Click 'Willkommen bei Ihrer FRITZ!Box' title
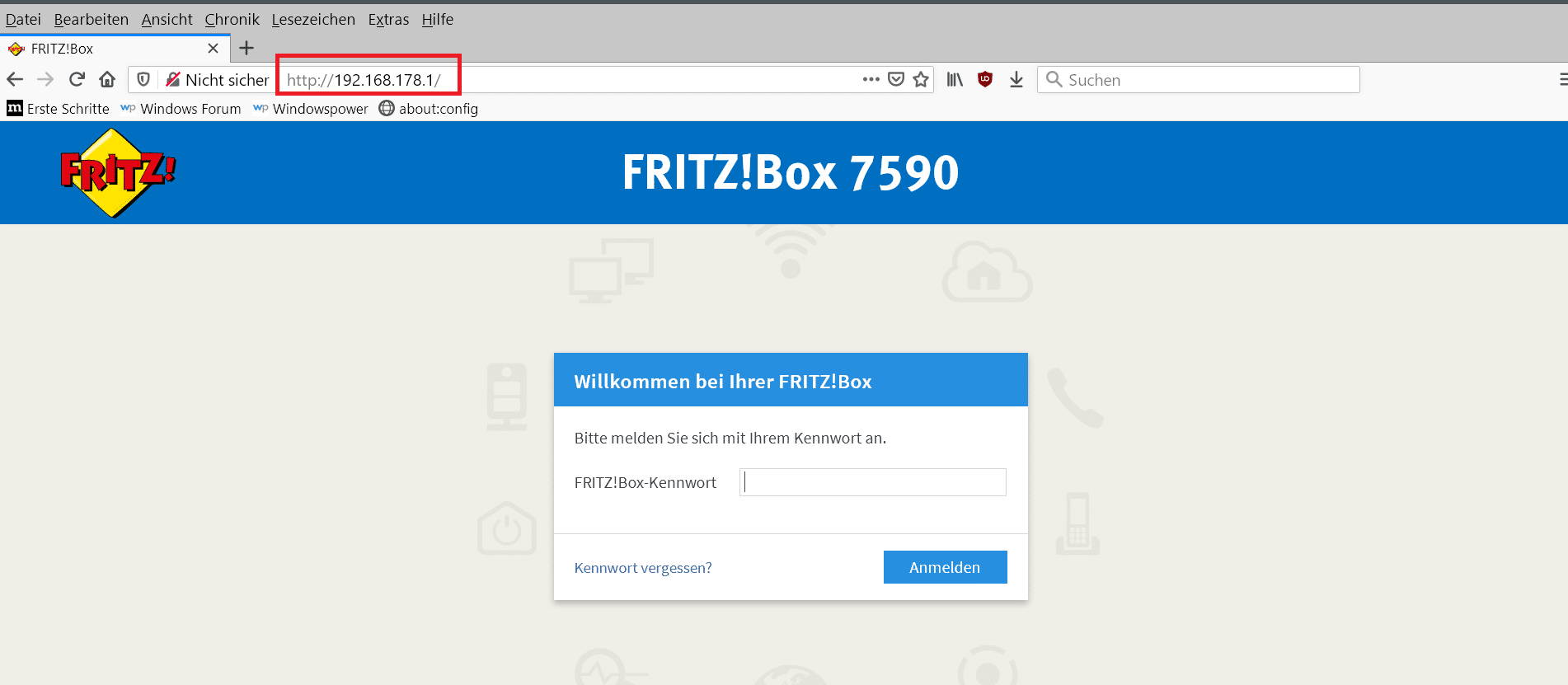 pos(723,382)
